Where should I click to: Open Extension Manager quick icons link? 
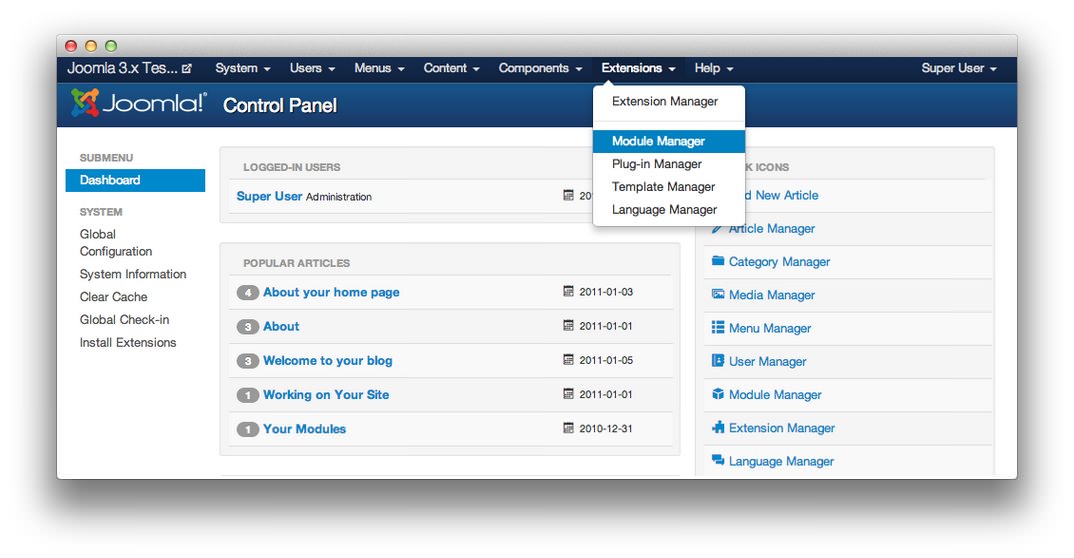782,428
